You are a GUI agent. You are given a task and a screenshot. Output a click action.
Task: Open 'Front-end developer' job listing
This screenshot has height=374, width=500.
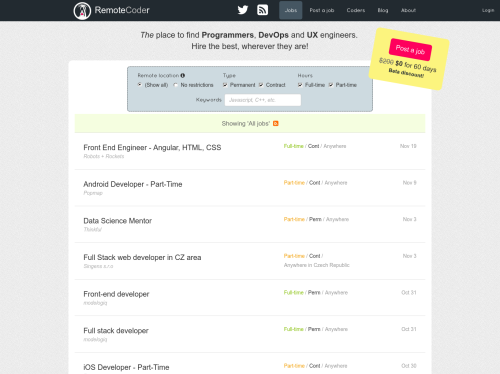[x=116, y=294]
